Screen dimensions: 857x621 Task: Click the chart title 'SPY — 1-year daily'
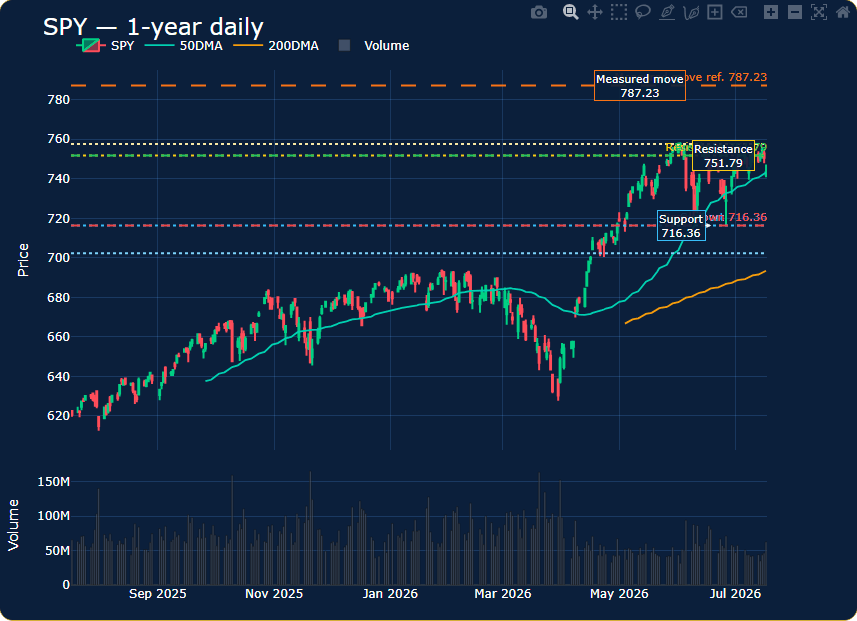tap(153, 27)
